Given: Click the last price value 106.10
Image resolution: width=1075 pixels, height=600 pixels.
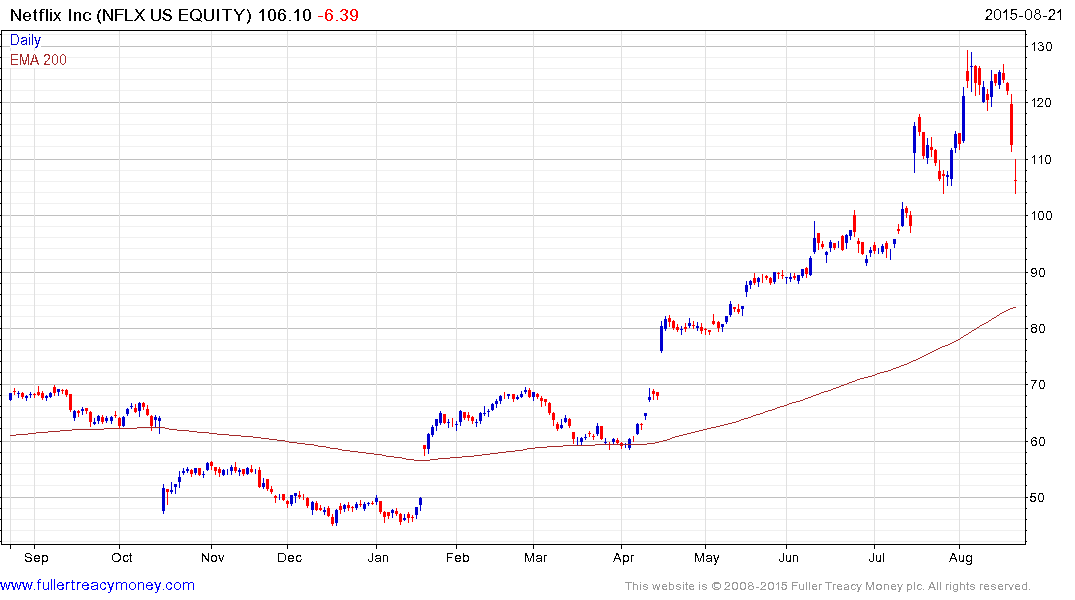Looking at the screenshot, I should point(285,15).
